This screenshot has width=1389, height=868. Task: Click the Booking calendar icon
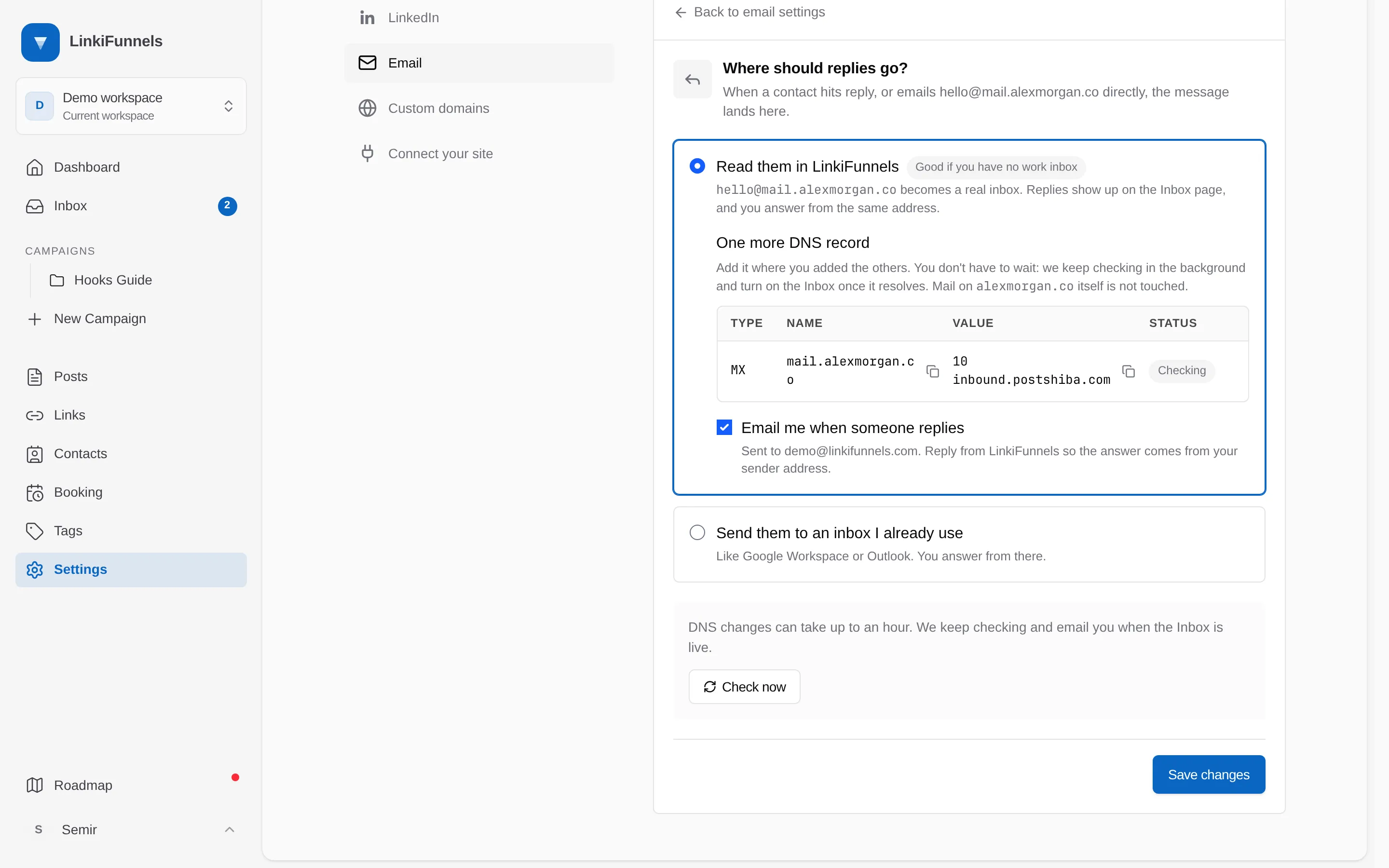click(x=34, y=492)
